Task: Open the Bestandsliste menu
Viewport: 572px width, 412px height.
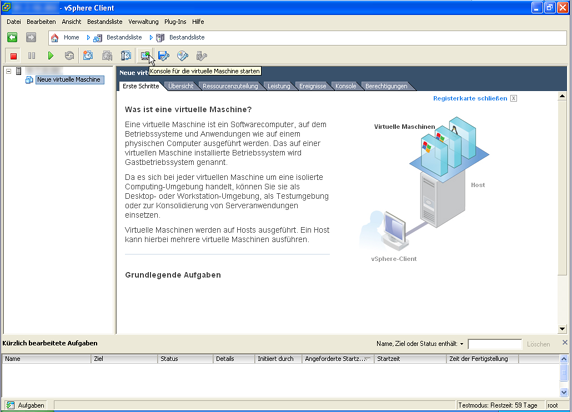Action: pos(105,22)
